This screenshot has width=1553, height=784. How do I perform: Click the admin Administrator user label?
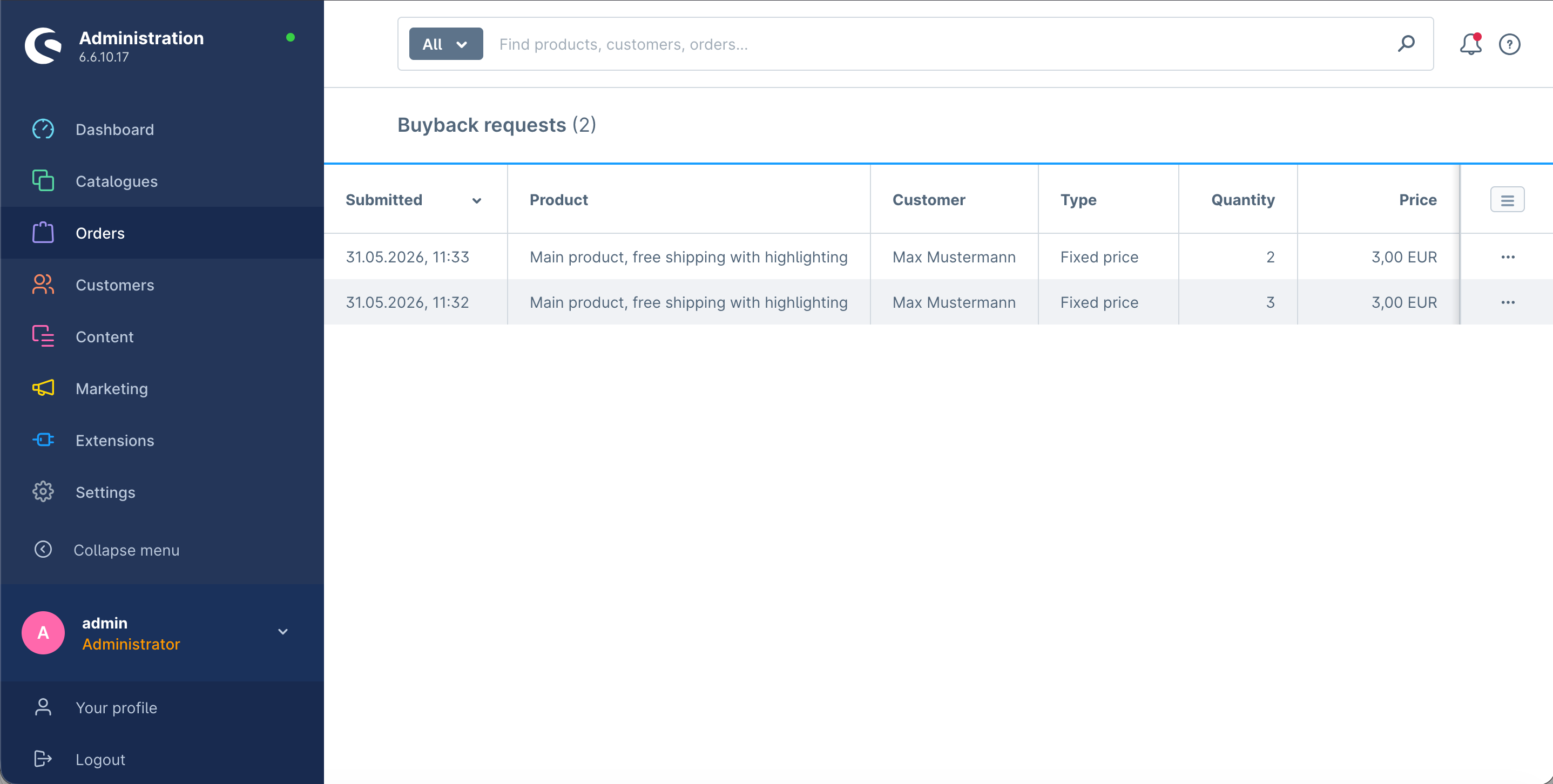[131, 633]
